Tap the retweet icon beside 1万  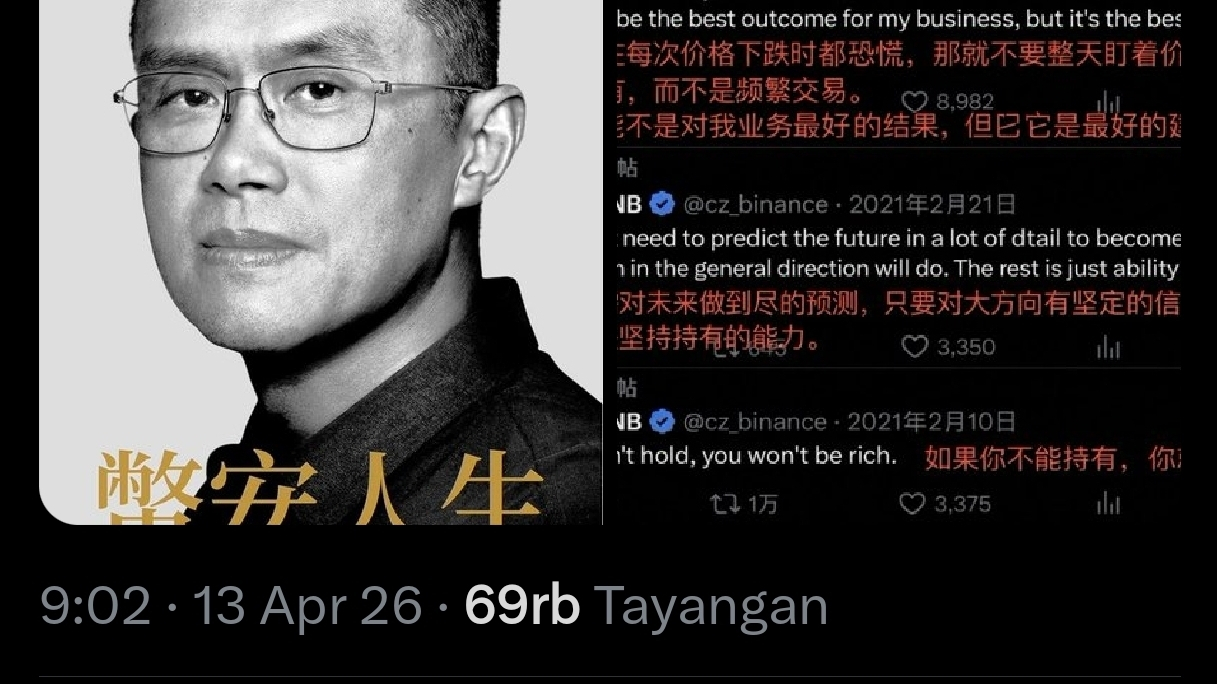(x=724, y=503)
